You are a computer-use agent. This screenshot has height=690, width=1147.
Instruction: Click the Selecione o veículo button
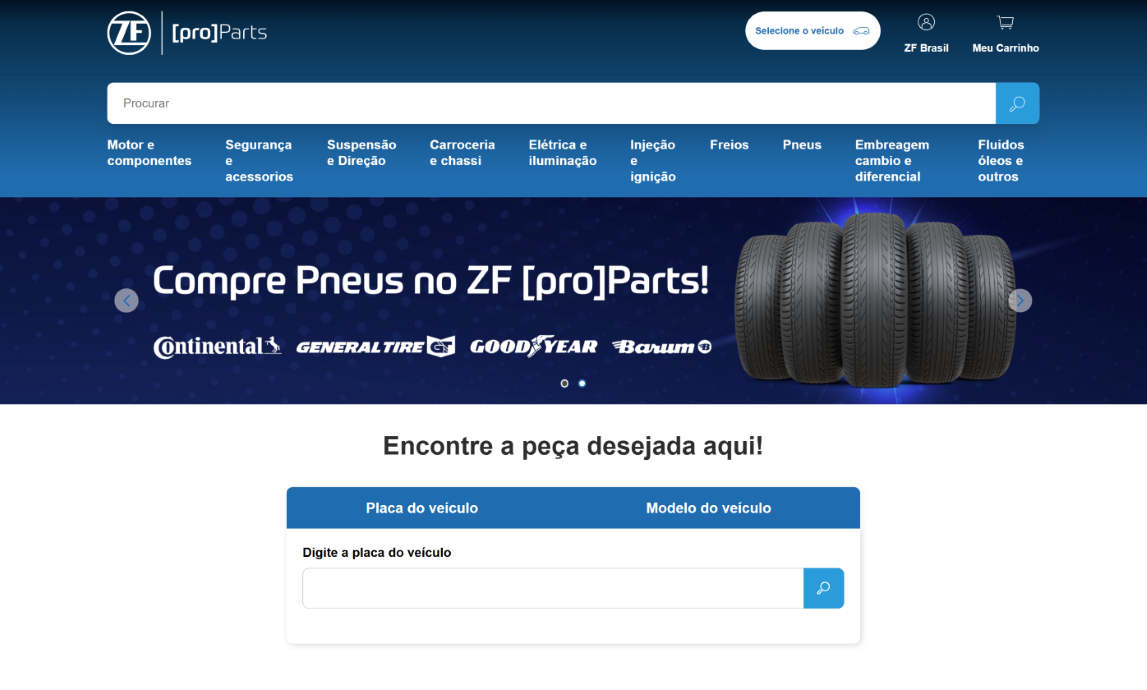(x=812, y=31)
